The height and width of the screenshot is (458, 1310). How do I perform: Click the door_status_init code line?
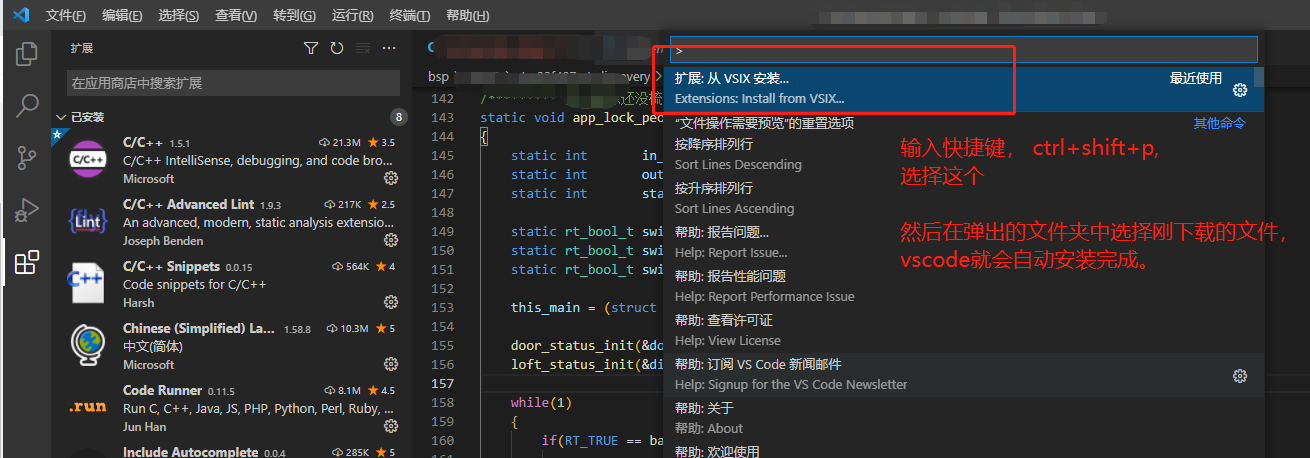click(587, 346)
